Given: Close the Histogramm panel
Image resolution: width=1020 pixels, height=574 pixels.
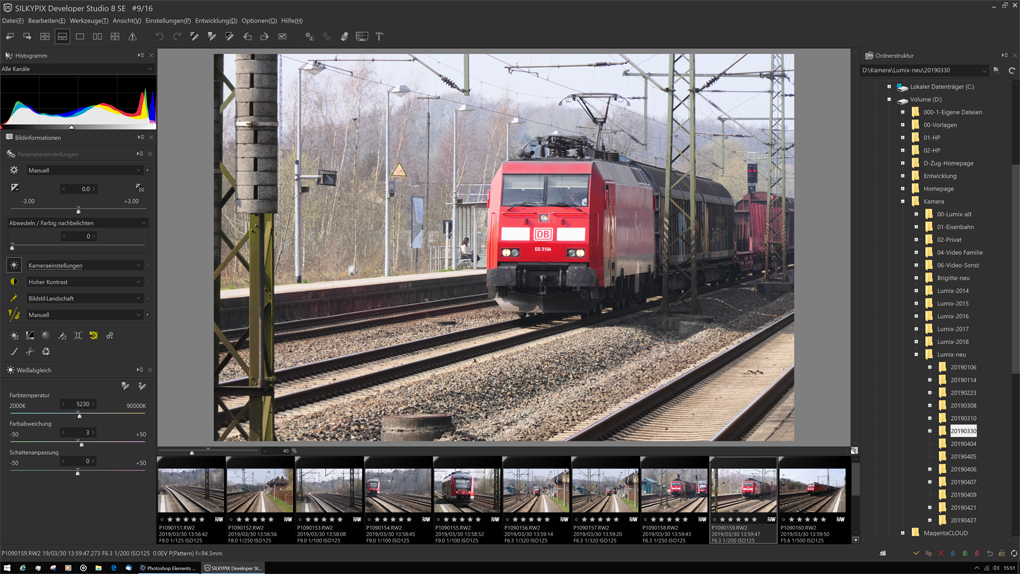Looking at the screenshot, I should [x=151, y=55].
